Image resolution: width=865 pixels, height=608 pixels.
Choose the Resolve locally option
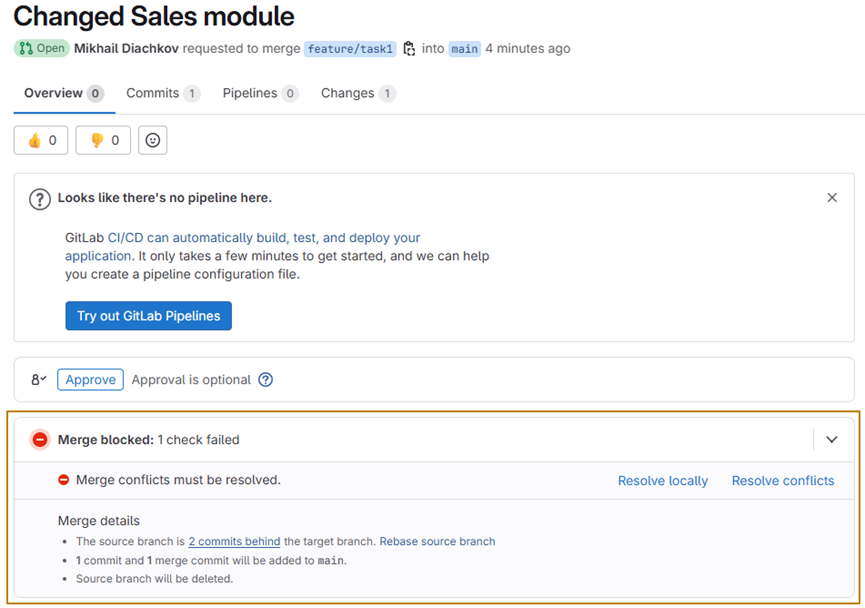click(x=662, y=481)
